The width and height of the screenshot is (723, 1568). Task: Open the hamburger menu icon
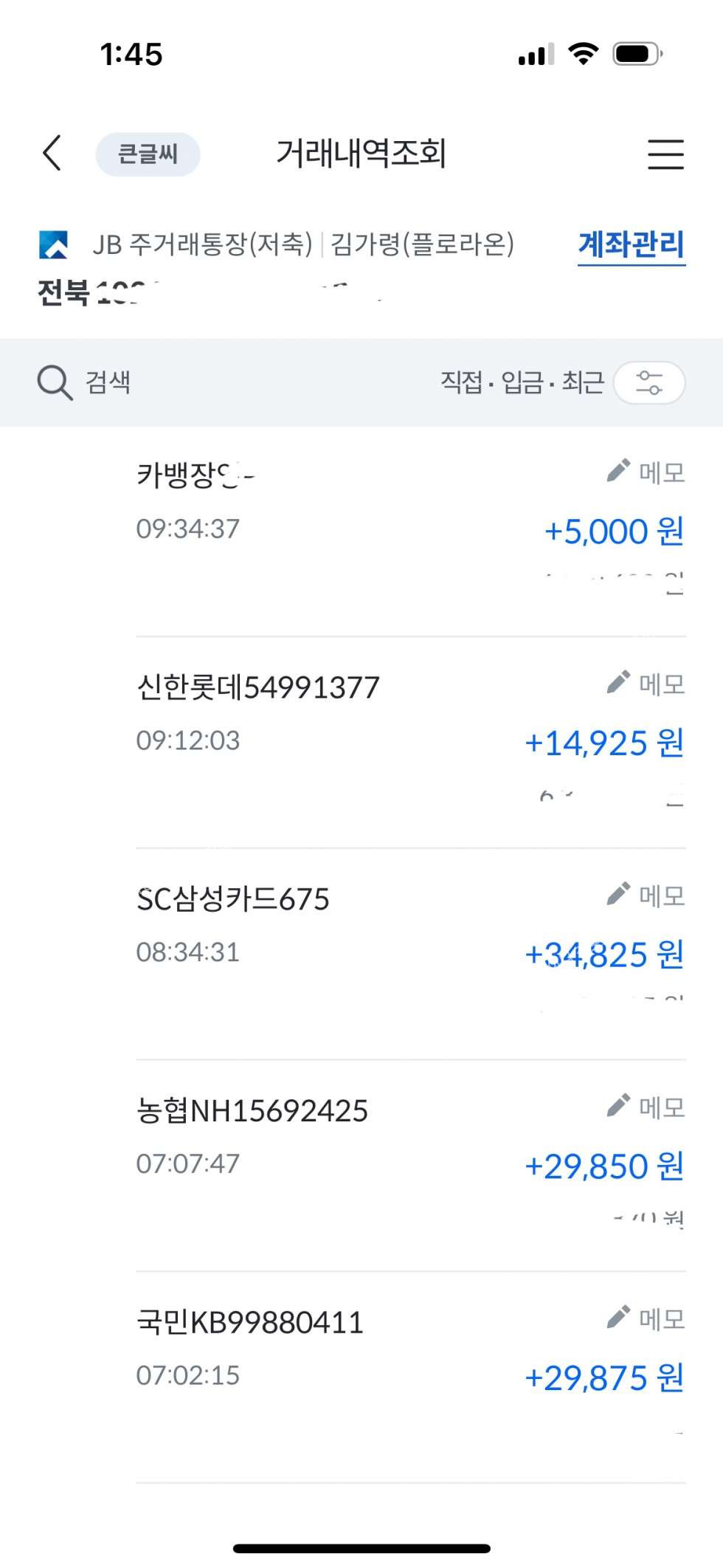pyautogui.click(x=665, y=154)
